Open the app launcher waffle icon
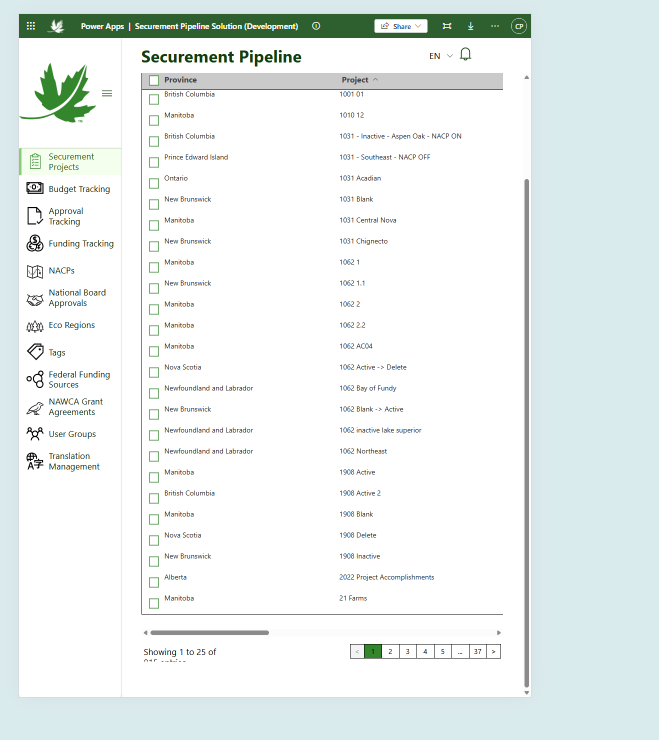This screenshot has width=659, height=740. [x=31, y=26]
